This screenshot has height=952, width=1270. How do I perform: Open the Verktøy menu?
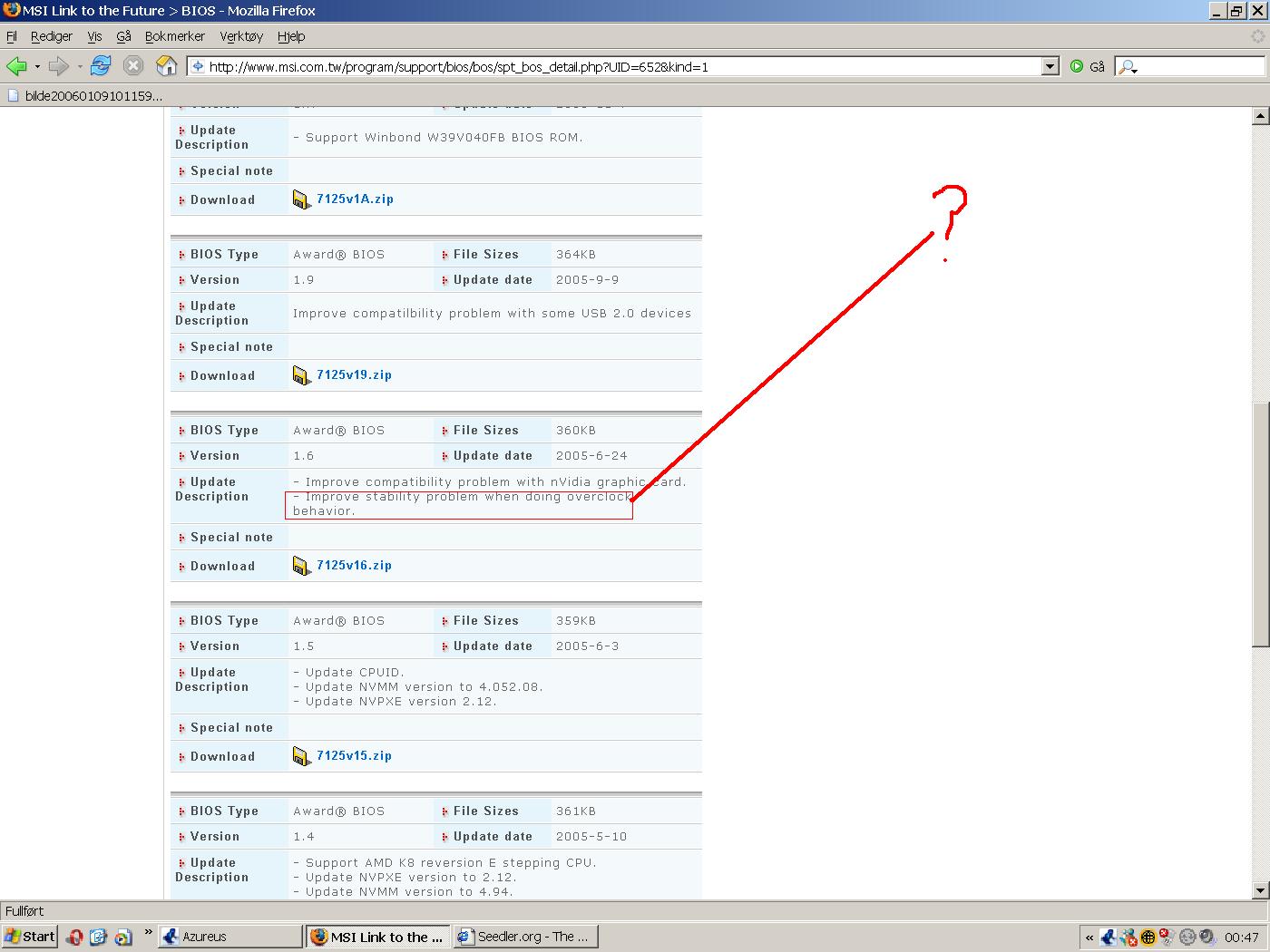click(x=241, y=36)
